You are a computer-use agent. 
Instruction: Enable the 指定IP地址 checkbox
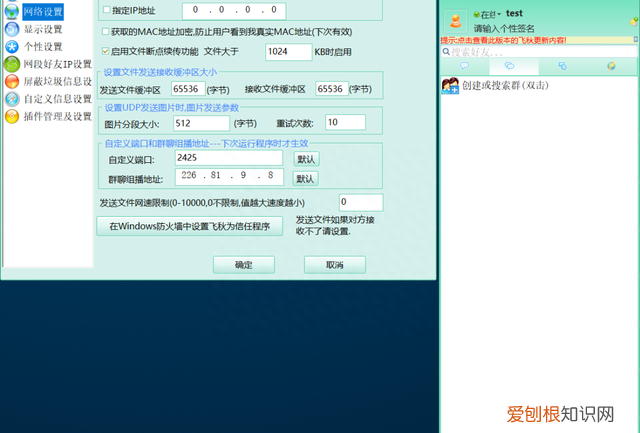107,10
